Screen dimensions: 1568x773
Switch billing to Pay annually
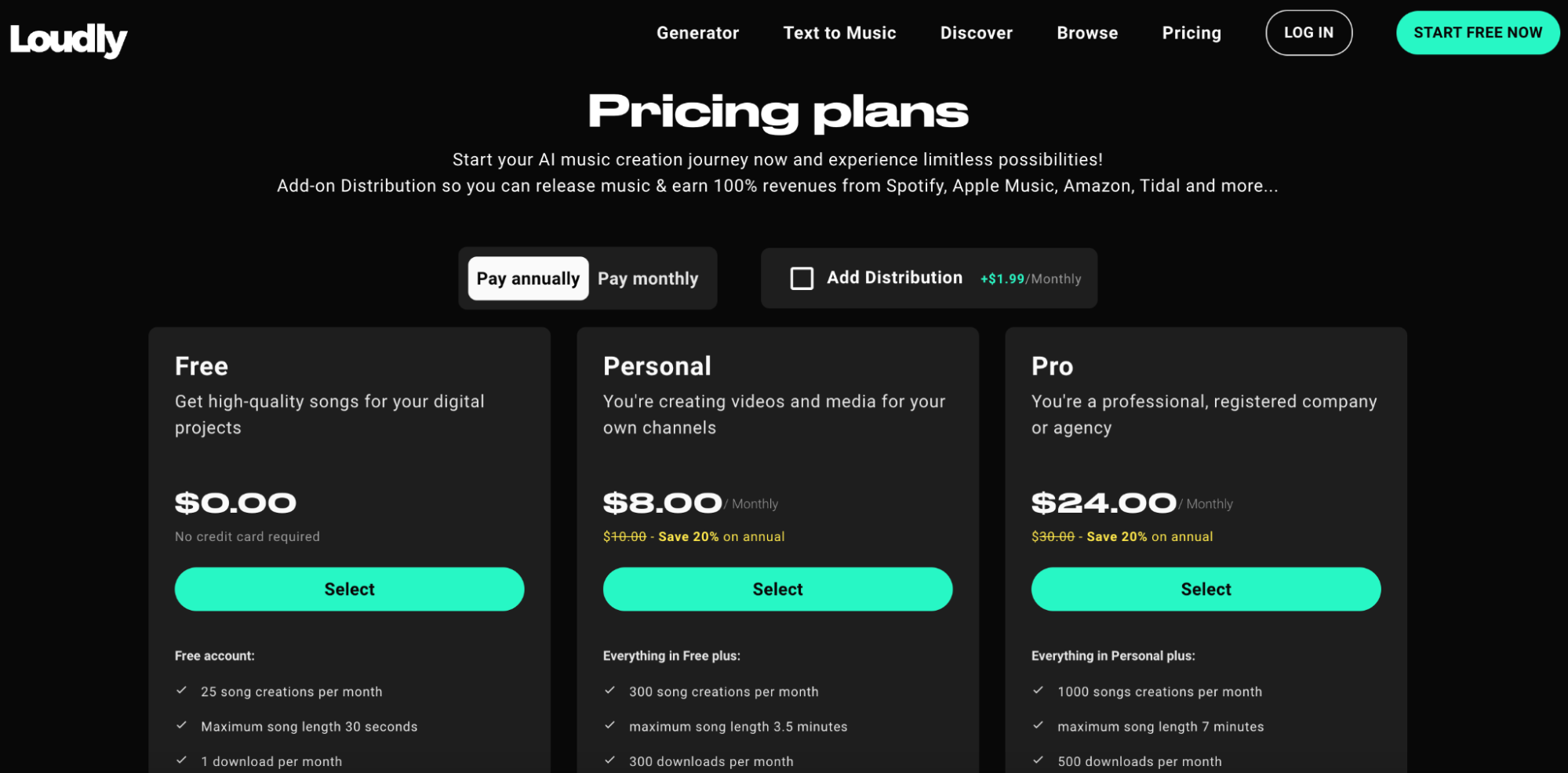(528, 278)
